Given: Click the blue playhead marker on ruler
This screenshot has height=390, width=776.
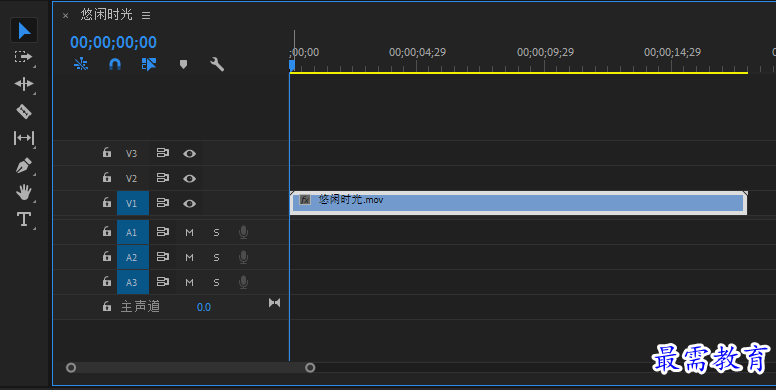Looking at the screenshot, I should (x=292, y=65).
